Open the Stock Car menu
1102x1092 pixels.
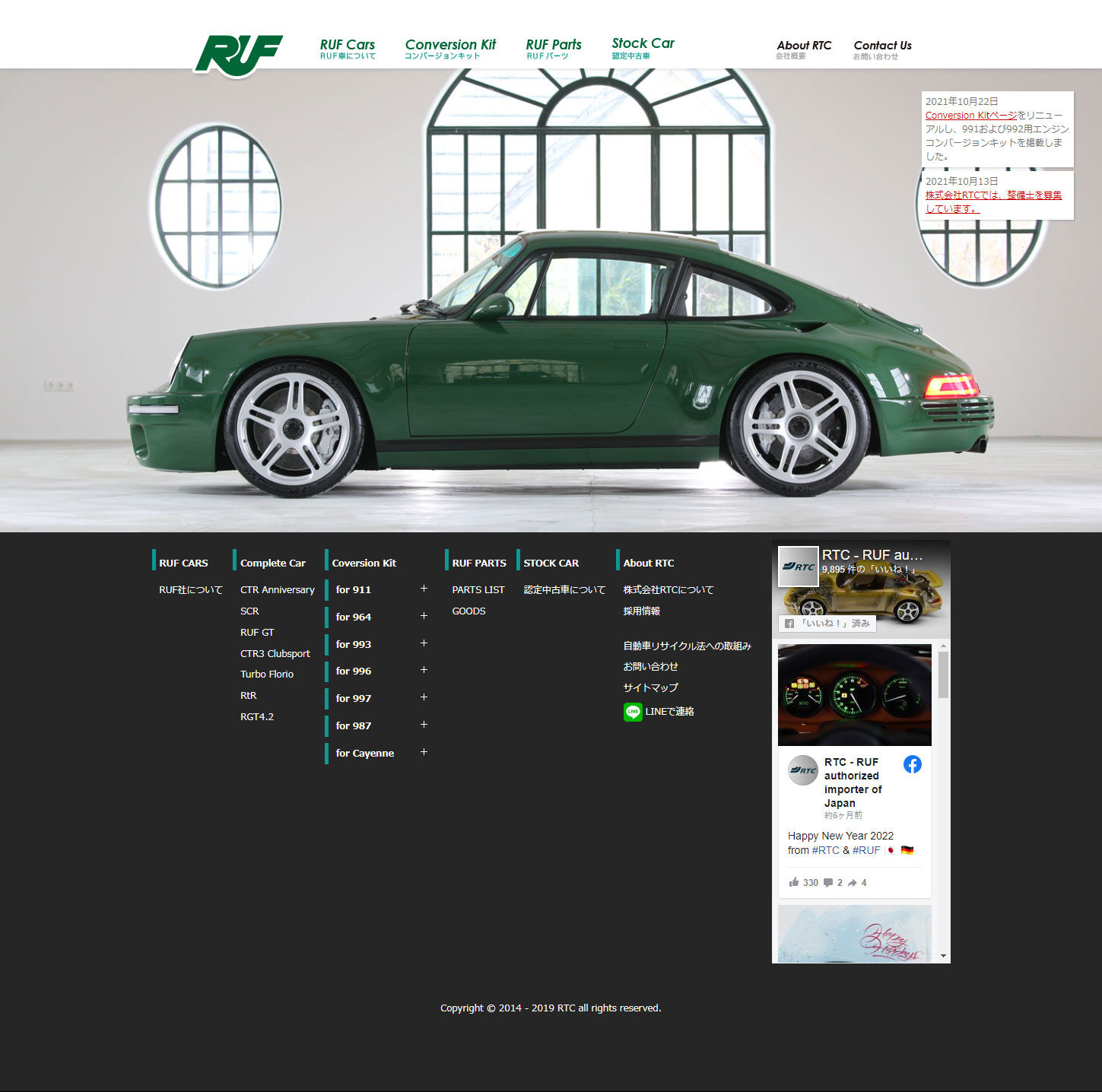coord(643,48)
